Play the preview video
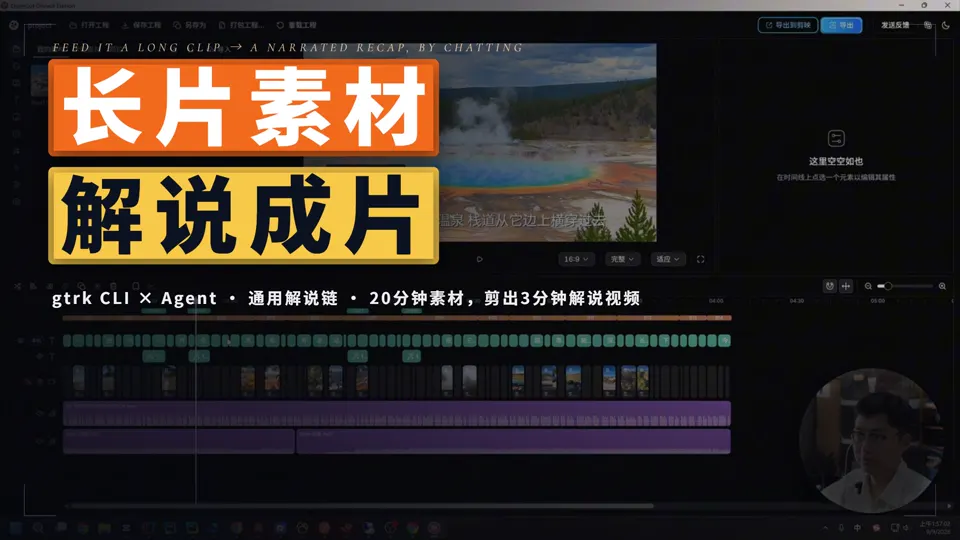This screenshot has width=960, height=540. 479,259
